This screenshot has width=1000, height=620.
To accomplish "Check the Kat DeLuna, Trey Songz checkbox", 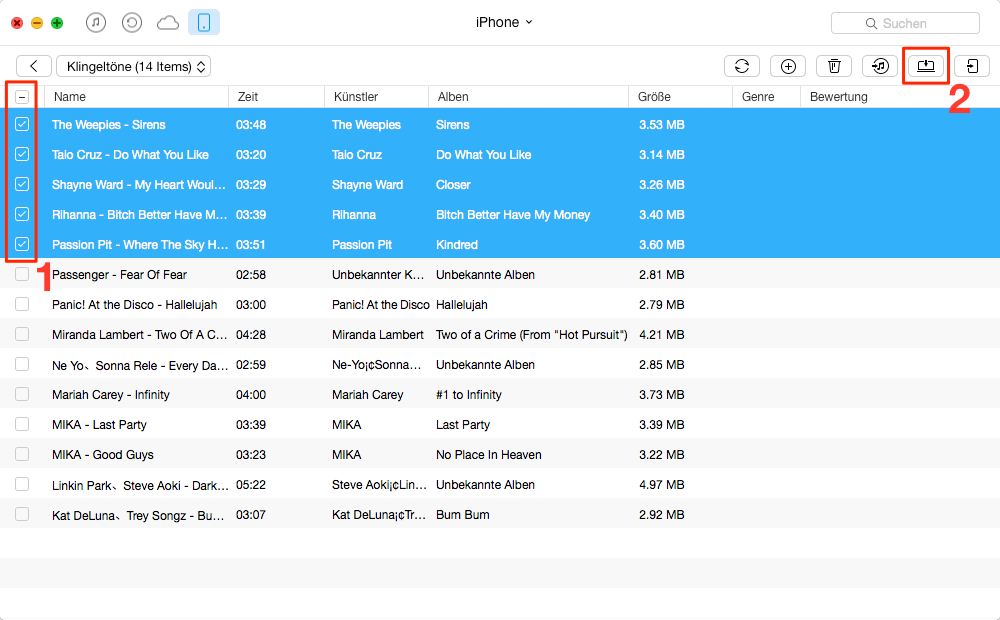I will pos(22,514).
